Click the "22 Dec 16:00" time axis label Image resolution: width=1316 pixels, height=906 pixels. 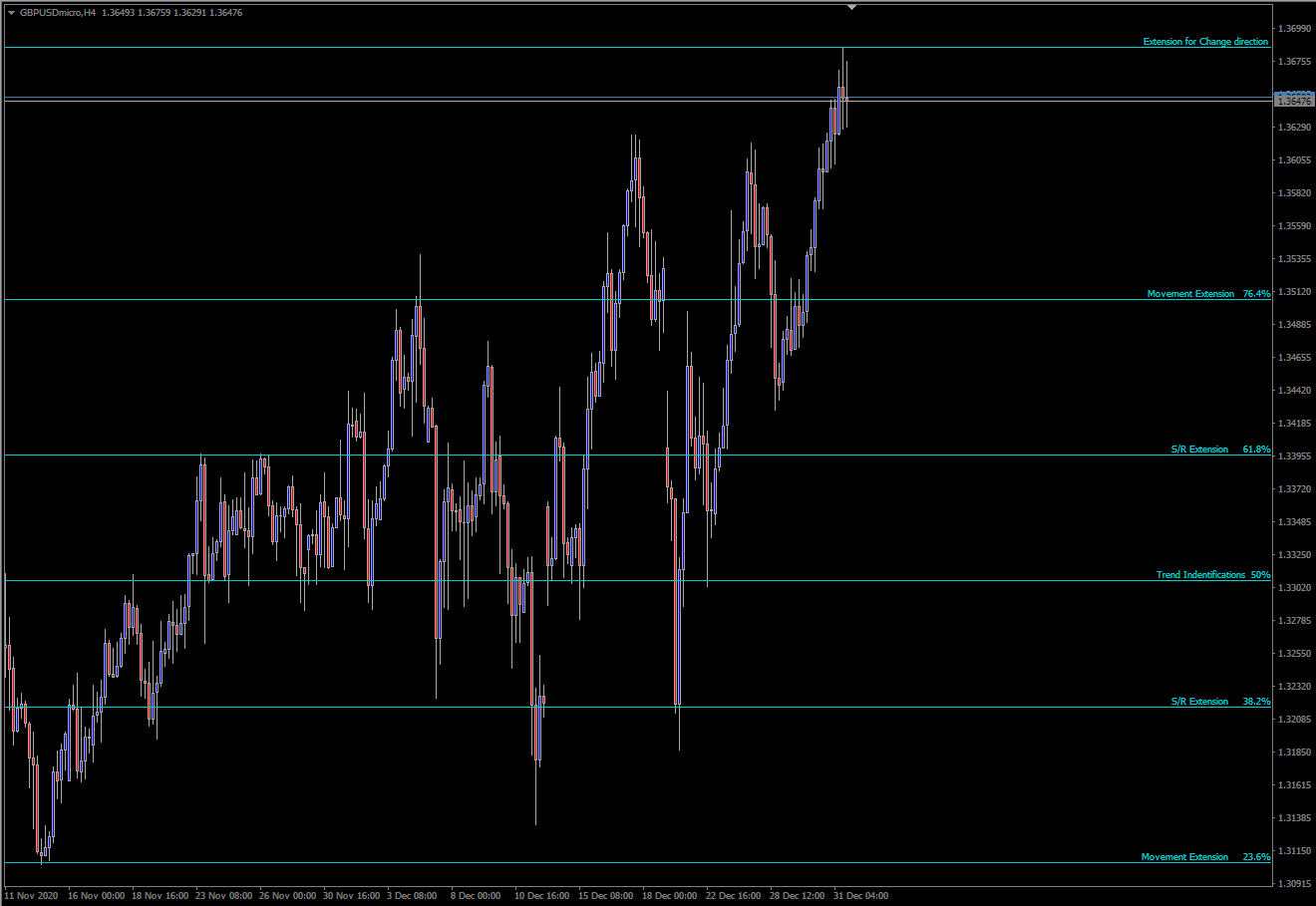click(x=734, y=896)
